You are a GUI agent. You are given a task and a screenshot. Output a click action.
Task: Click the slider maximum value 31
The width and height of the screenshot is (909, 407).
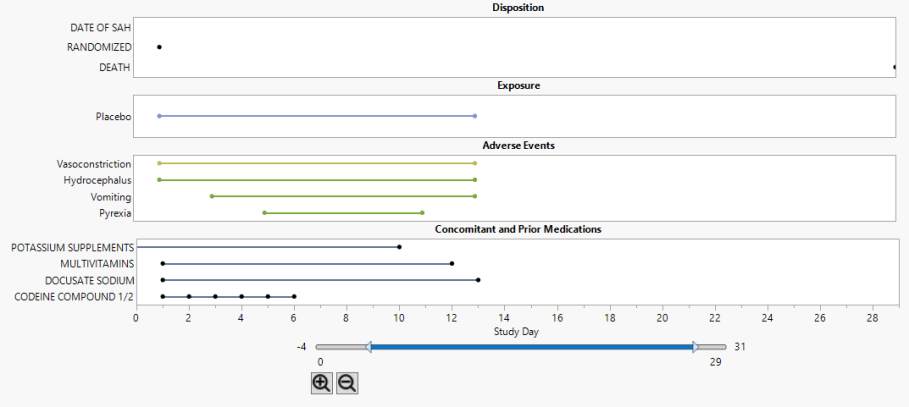tap(739, 347)
